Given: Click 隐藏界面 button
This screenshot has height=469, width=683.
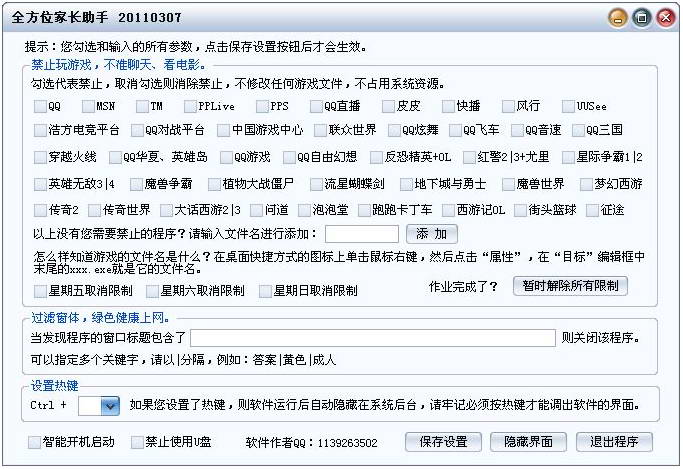Looking at the screenshot, I should [528, 442].
